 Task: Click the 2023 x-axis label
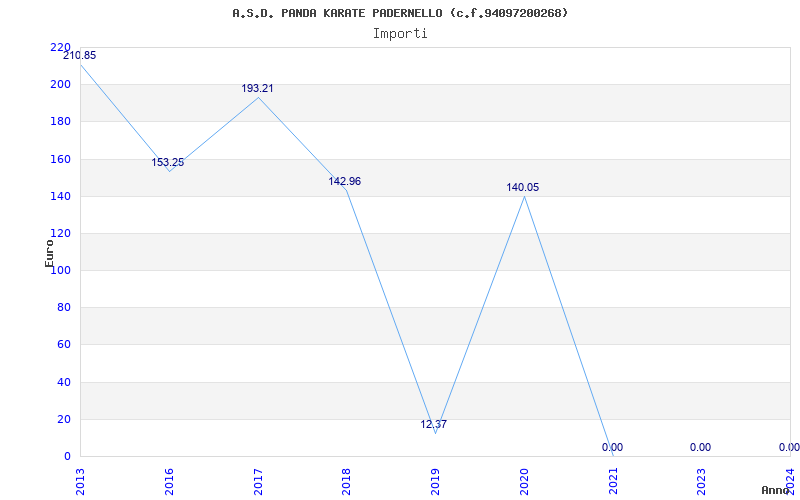coord(702,482)
